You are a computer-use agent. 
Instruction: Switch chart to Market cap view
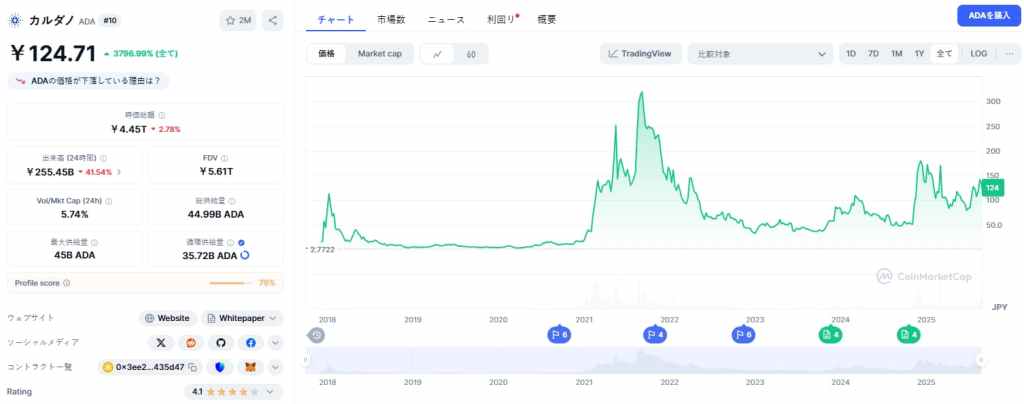(x=379, y=54)
